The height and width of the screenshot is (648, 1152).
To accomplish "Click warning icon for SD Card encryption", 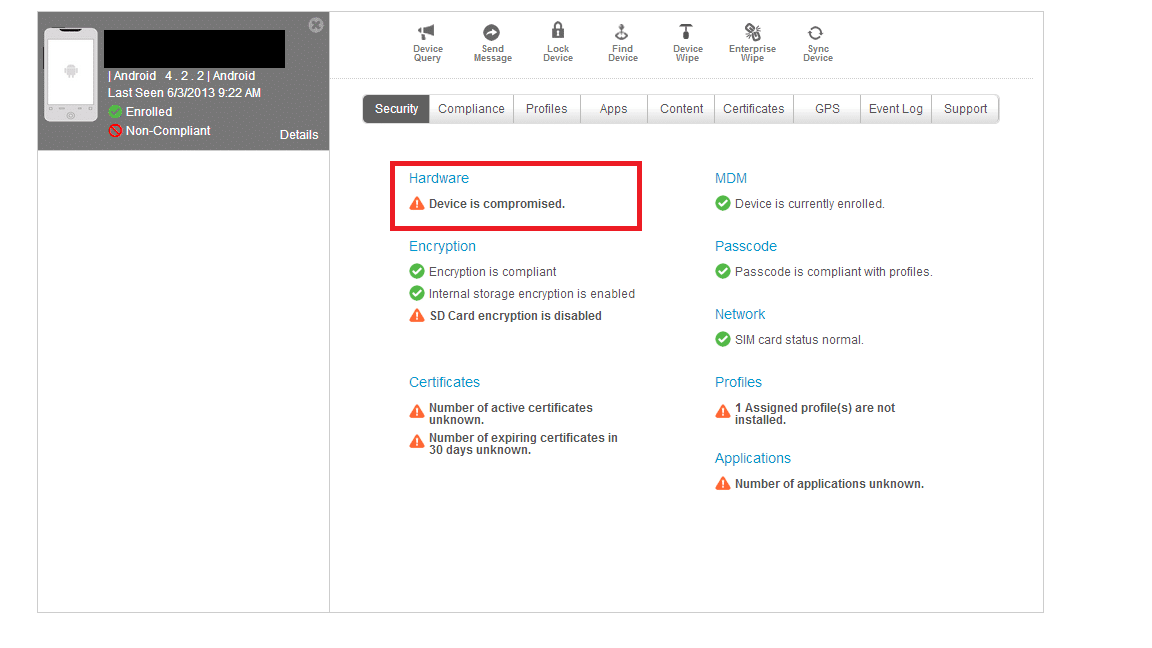I will (x=417, y=315).
